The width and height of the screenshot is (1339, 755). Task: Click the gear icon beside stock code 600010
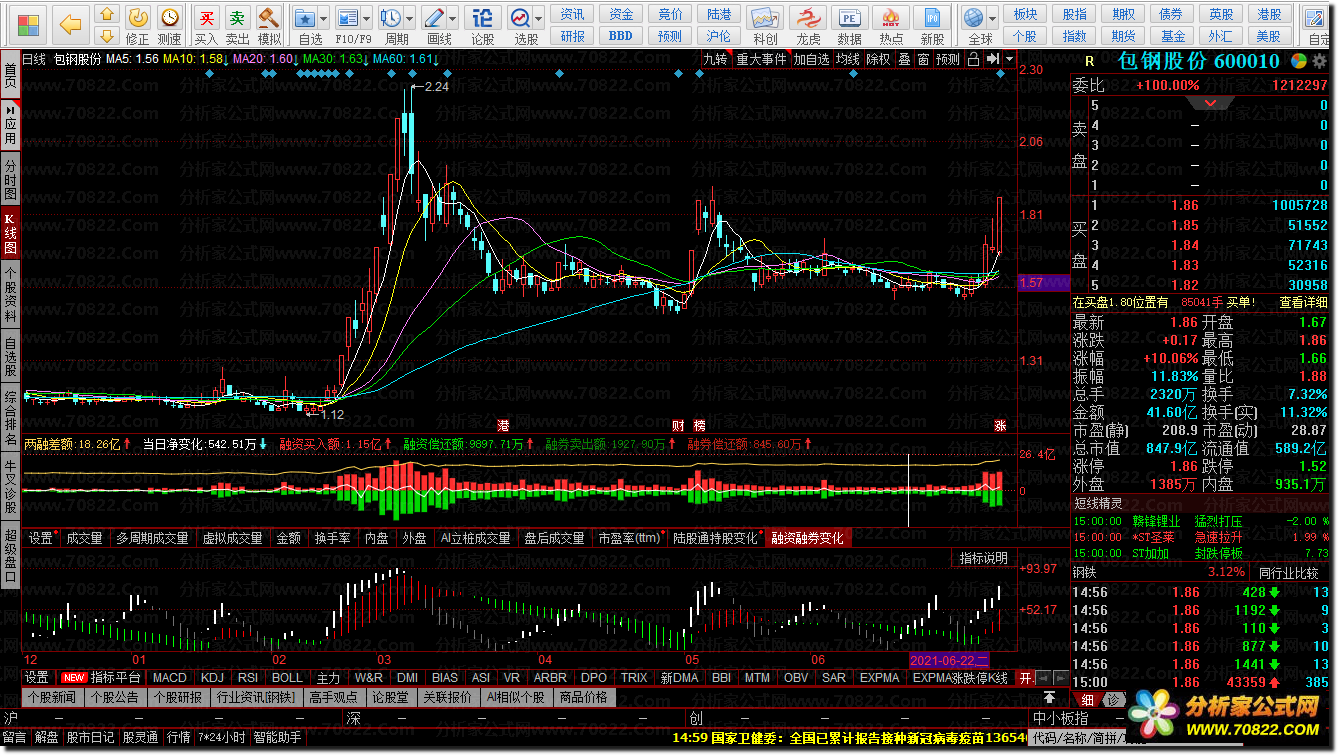point(1320,60)
